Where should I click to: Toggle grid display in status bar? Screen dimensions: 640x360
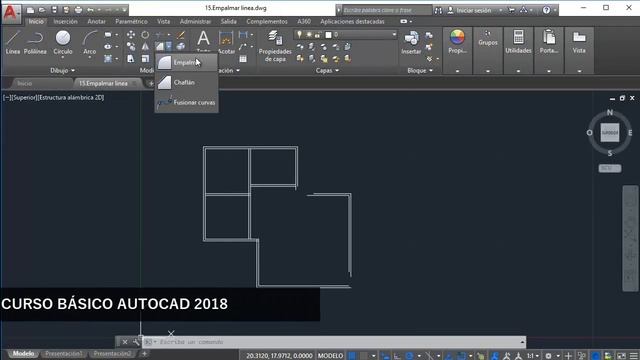click(x=352, y=356)
